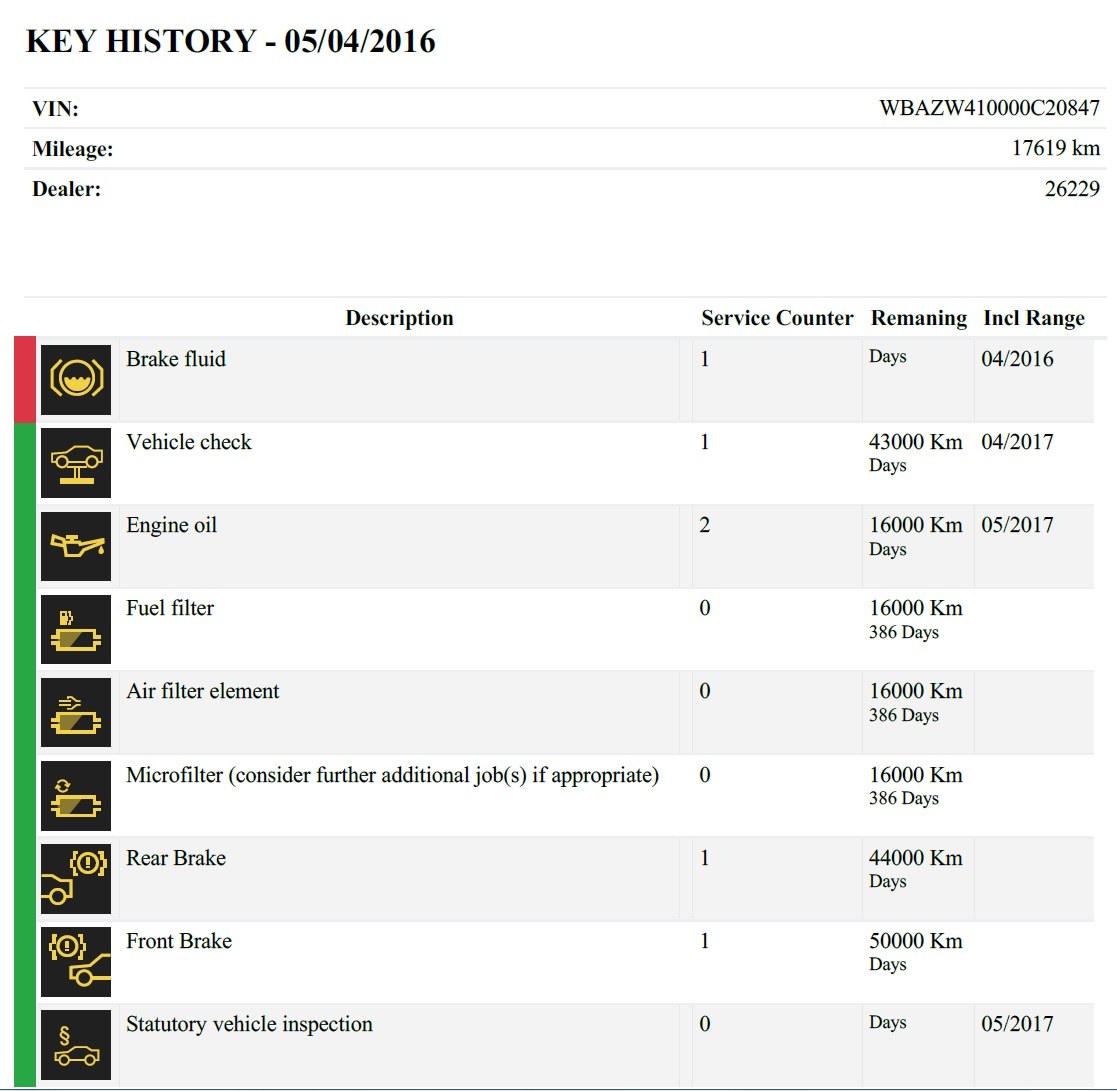The image size is (1117, 1091).
Task: Select the Microfilter recirculation icon
Action: (x=76, y=795)
